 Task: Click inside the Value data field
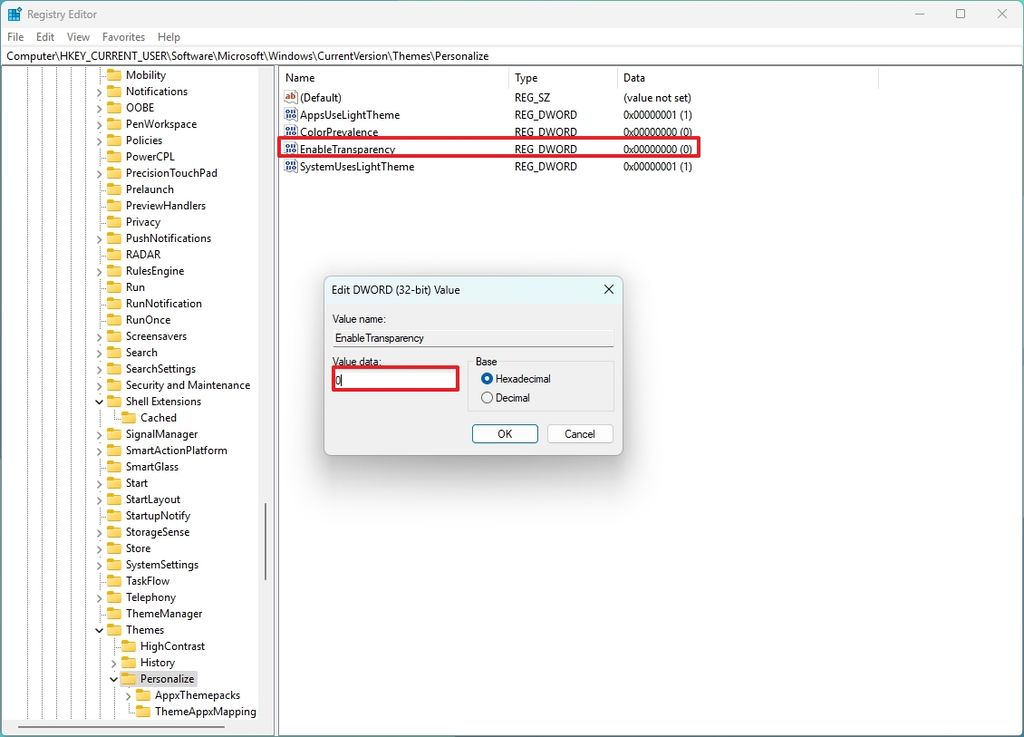tap(395, 379)
